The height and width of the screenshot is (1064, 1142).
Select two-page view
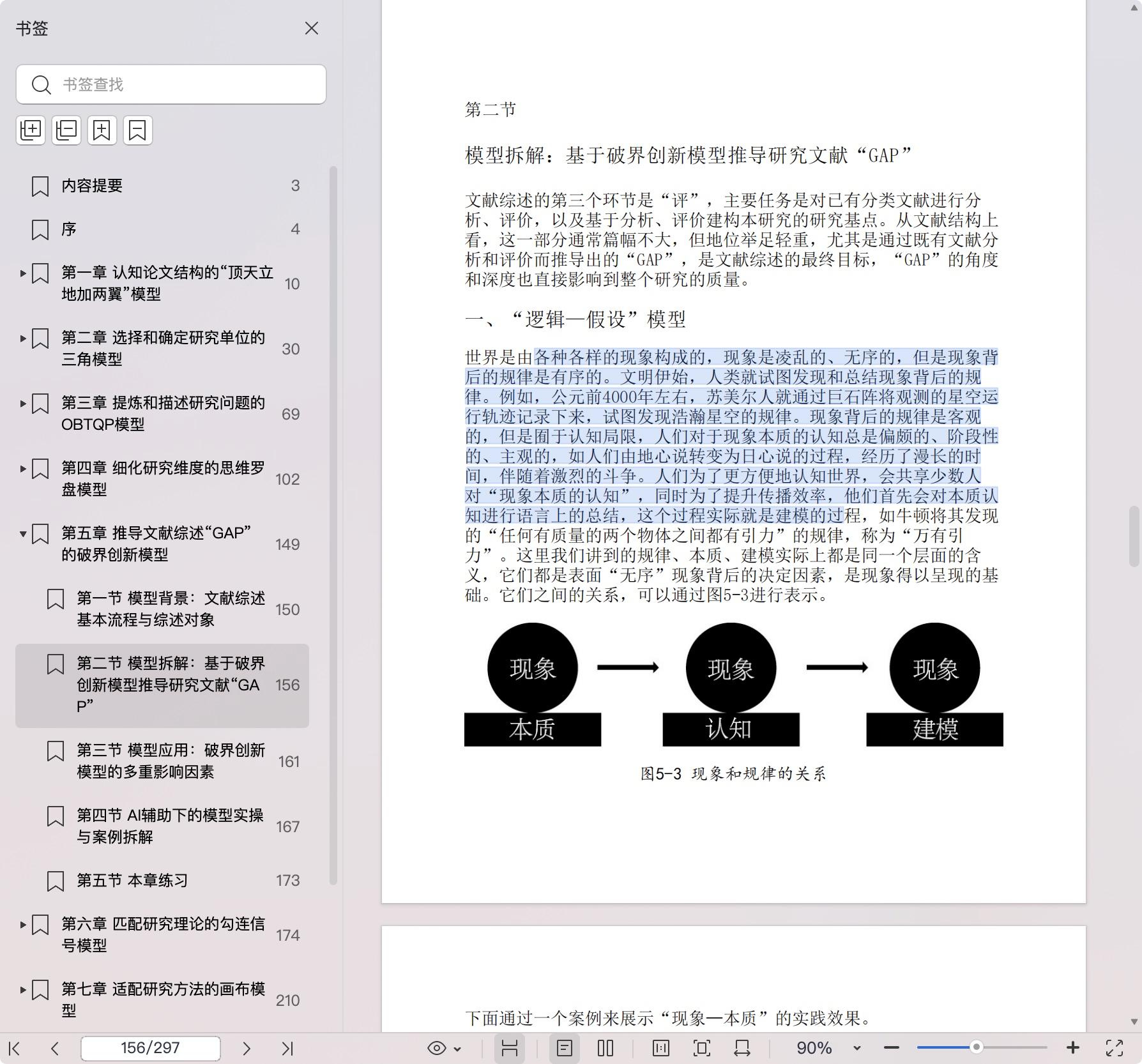click(605, 1048)
